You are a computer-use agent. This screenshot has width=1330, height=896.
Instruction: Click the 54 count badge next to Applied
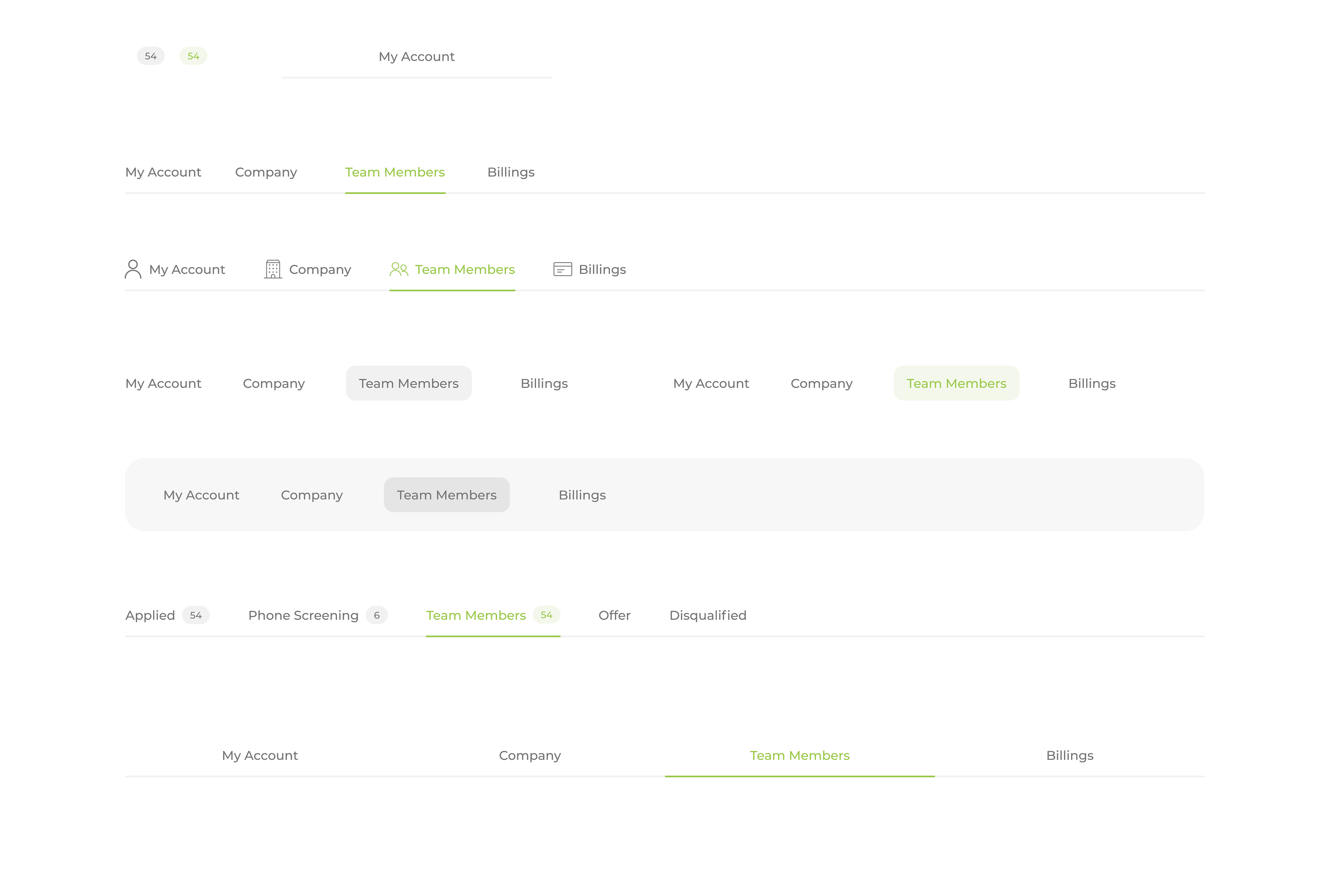(x=196, y=615)
